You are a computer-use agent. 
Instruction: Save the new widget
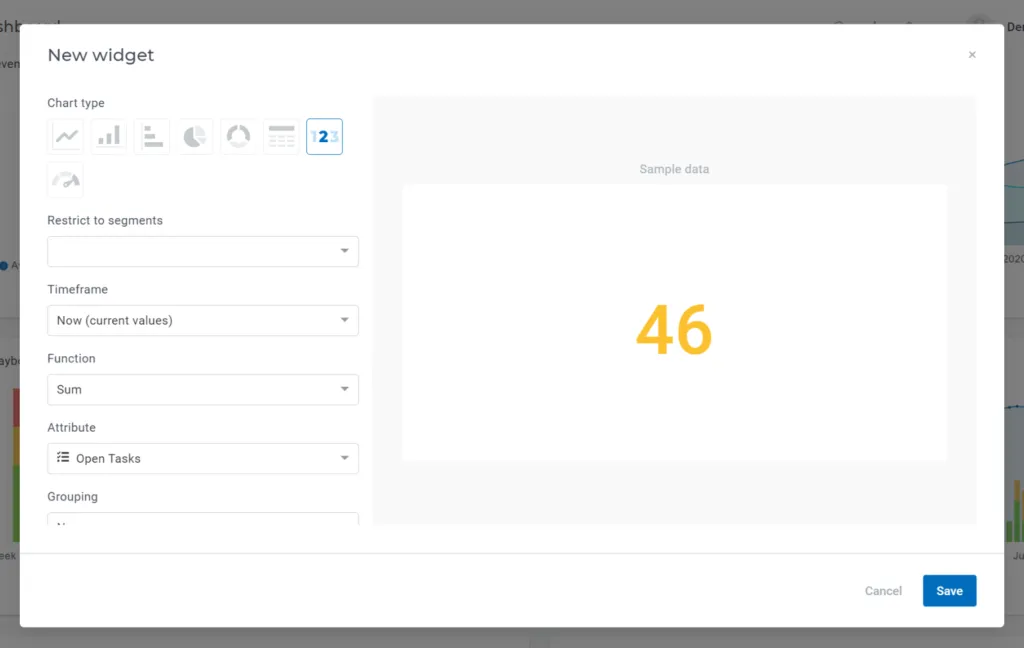[949, 591]
